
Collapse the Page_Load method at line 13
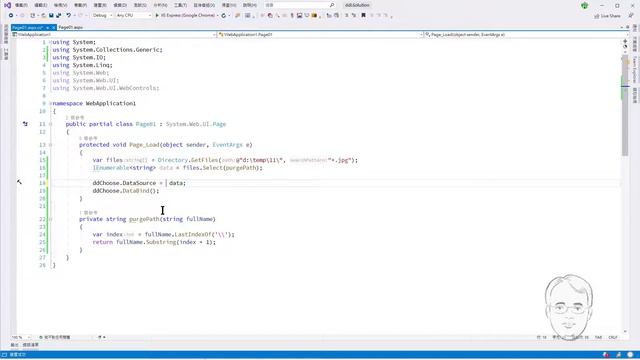click(51, 144)
